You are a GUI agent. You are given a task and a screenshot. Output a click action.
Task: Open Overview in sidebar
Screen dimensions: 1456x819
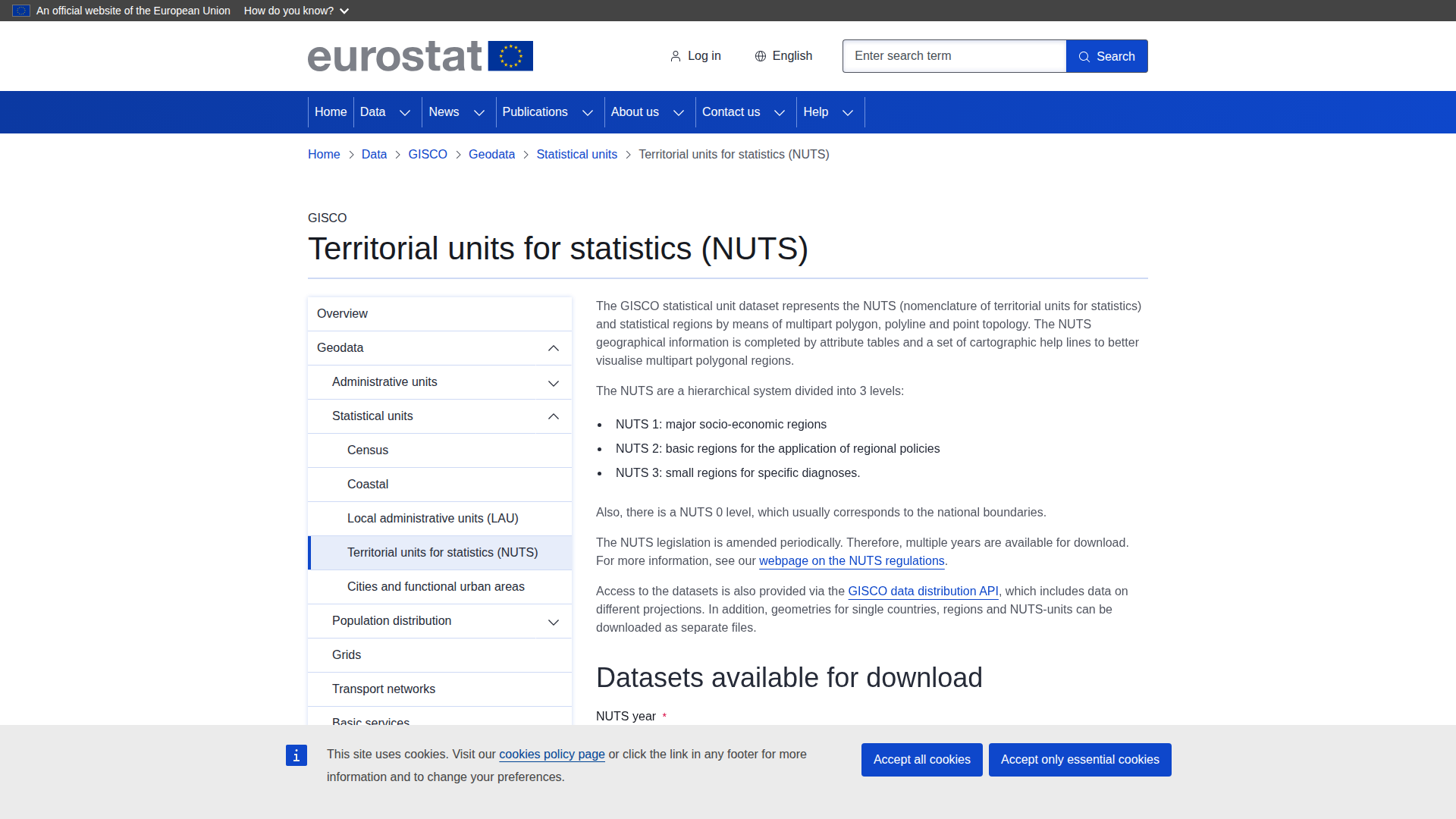click(440, 314)
